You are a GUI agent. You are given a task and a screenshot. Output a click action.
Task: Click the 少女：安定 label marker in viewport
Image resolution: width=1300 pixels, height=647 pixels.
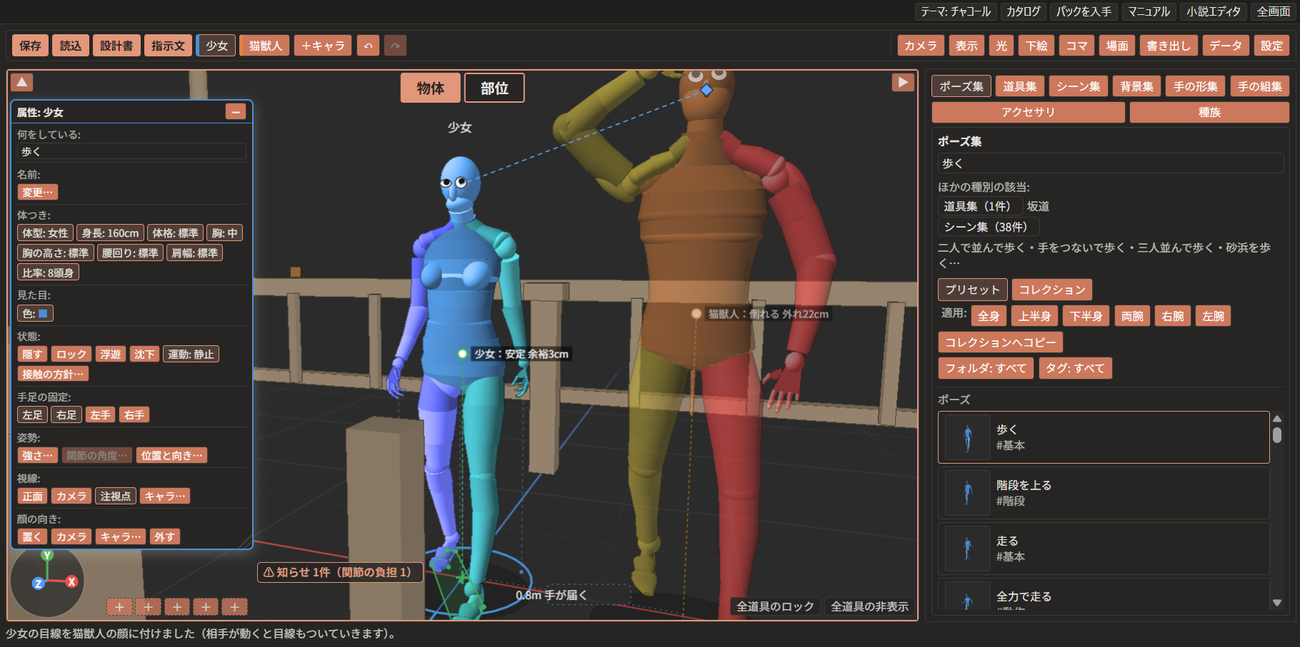coord(463,354)
